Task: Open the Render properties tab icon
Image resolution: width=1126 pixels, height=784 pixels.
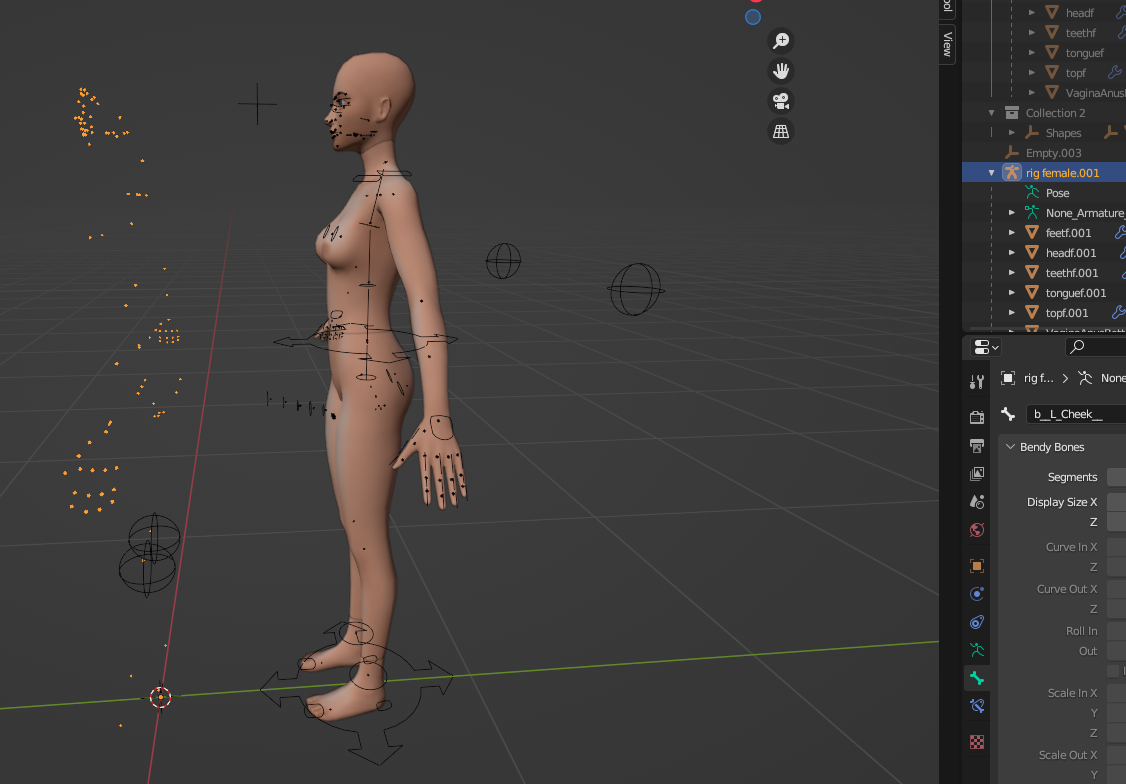Action: tap(977, 417)
